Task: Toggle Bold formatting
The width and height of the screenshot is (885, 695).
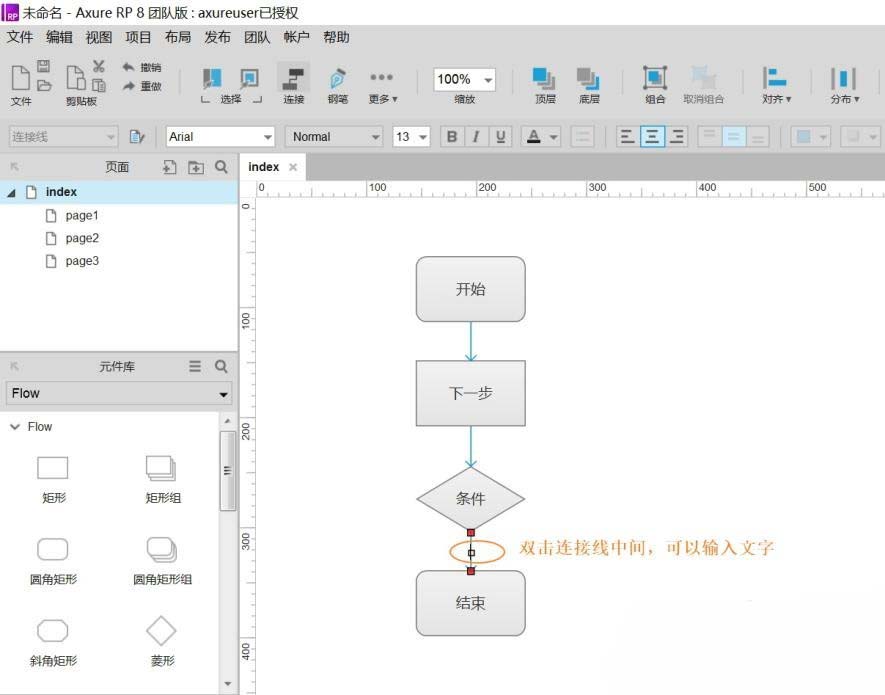Action: 451,136
